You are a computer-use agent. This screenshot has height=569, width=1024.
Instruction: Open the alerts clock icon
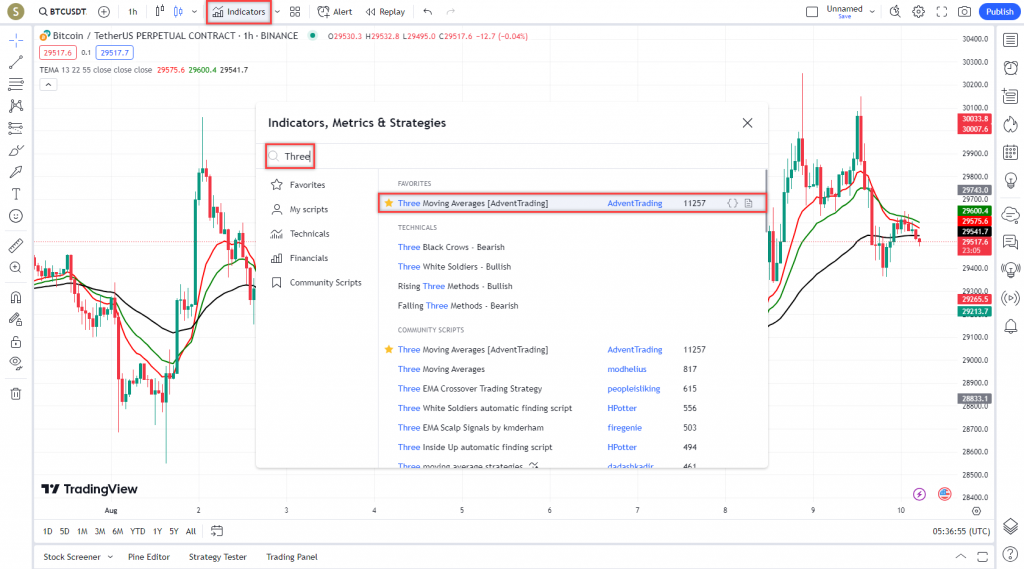[x=1010, y=68]
